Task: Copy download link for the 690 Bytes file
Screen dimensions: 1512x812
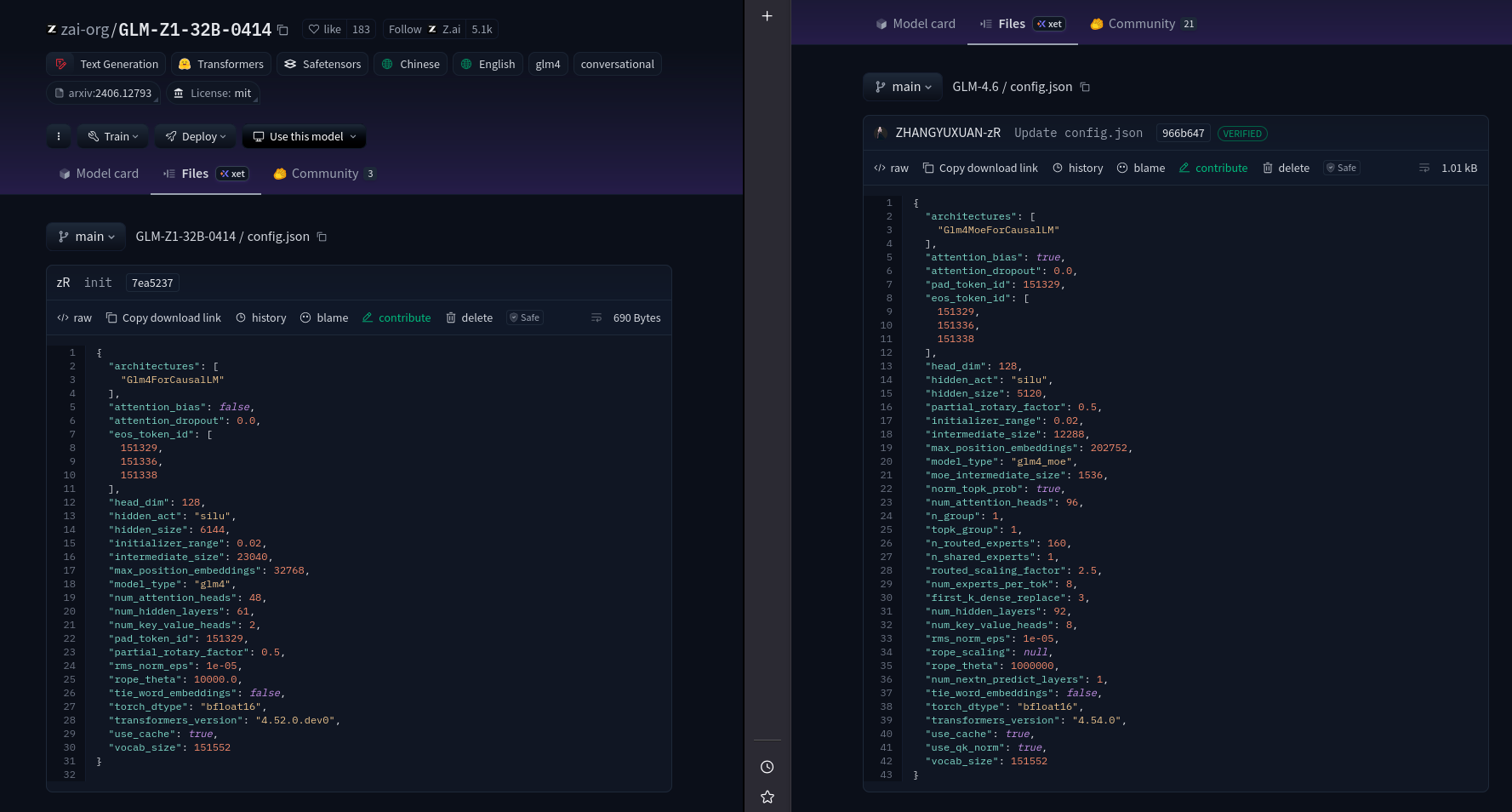Action: pyautogui.click(x=163, y=317)
